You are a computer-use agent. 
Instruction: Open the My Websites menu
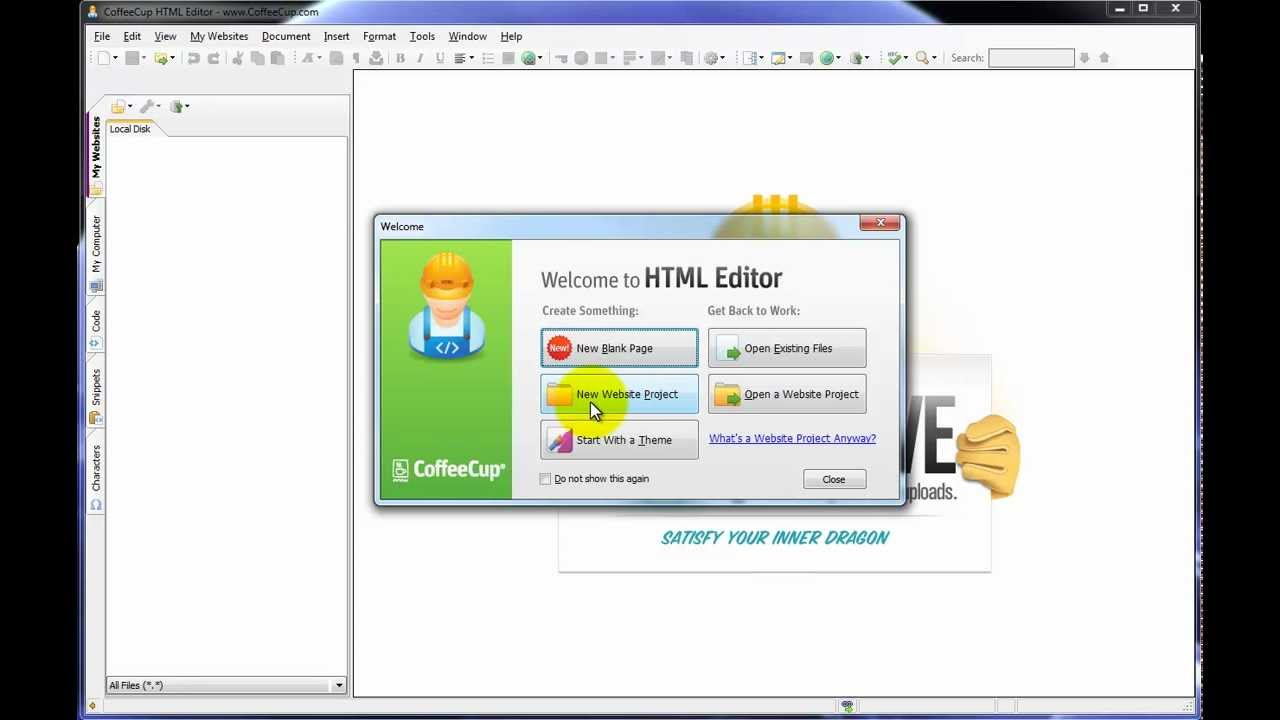219,36
